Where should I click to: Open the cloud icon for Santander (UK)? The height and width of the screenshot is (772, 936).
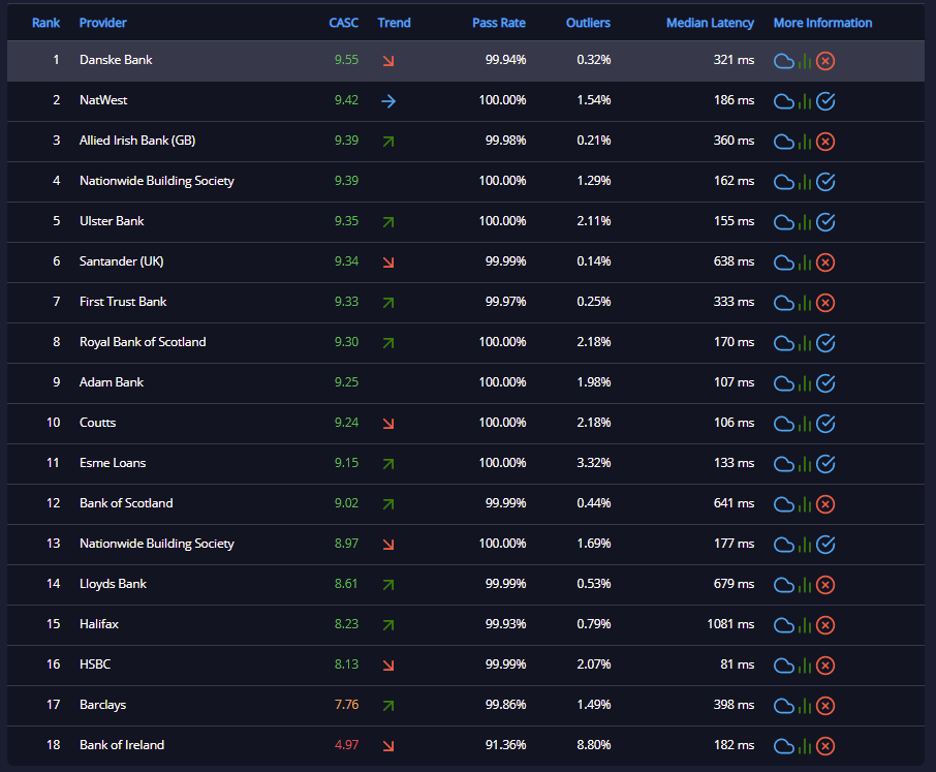pyautogui.click(x=783, y=263)
